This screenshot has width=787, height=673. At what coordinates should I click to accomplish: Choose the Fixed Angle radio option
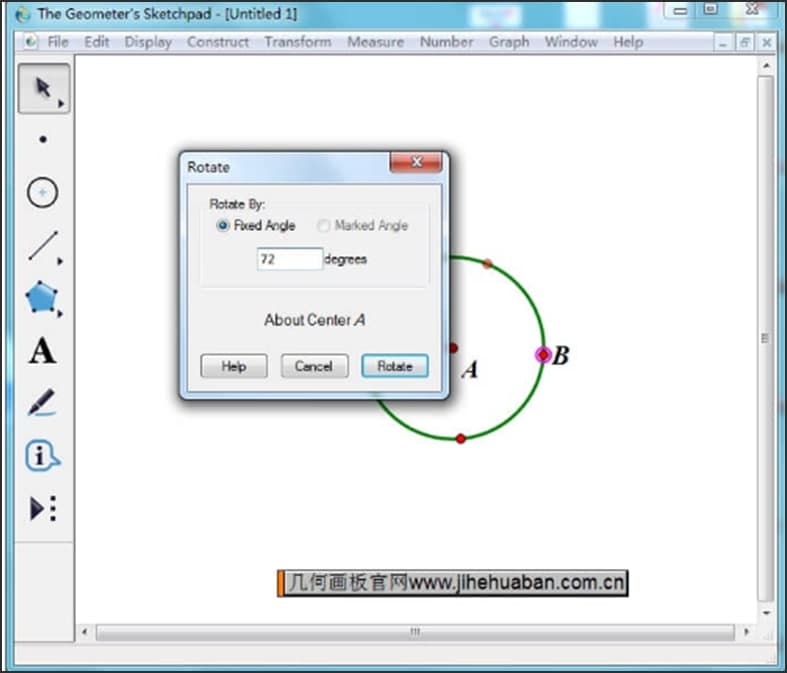pyautogui.click(x=223, y=226)
